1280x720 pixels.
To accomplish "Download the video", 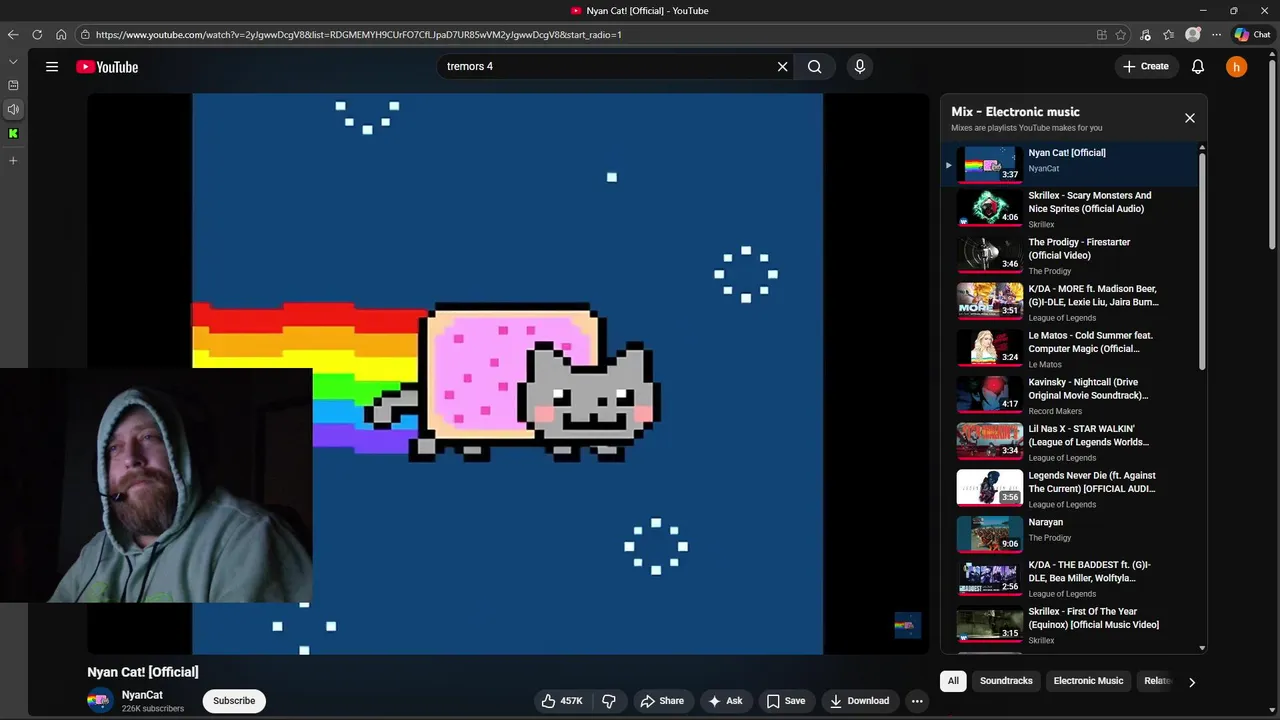I will (859, 701).
